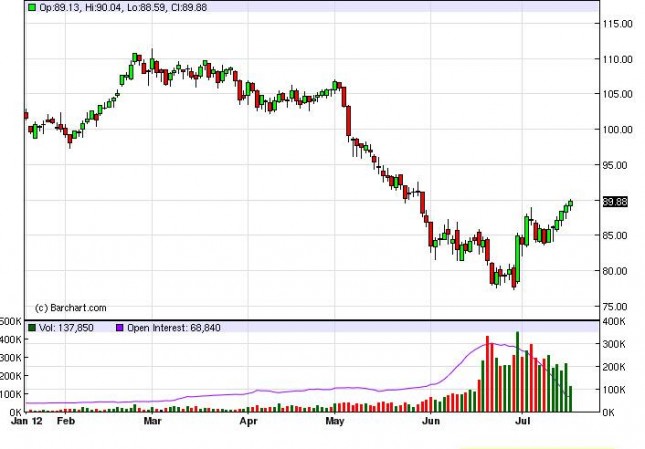This screenshot has width=645, height=449.
Task: Click the 'Mar' date axis label
Action: tap(153, 421)
